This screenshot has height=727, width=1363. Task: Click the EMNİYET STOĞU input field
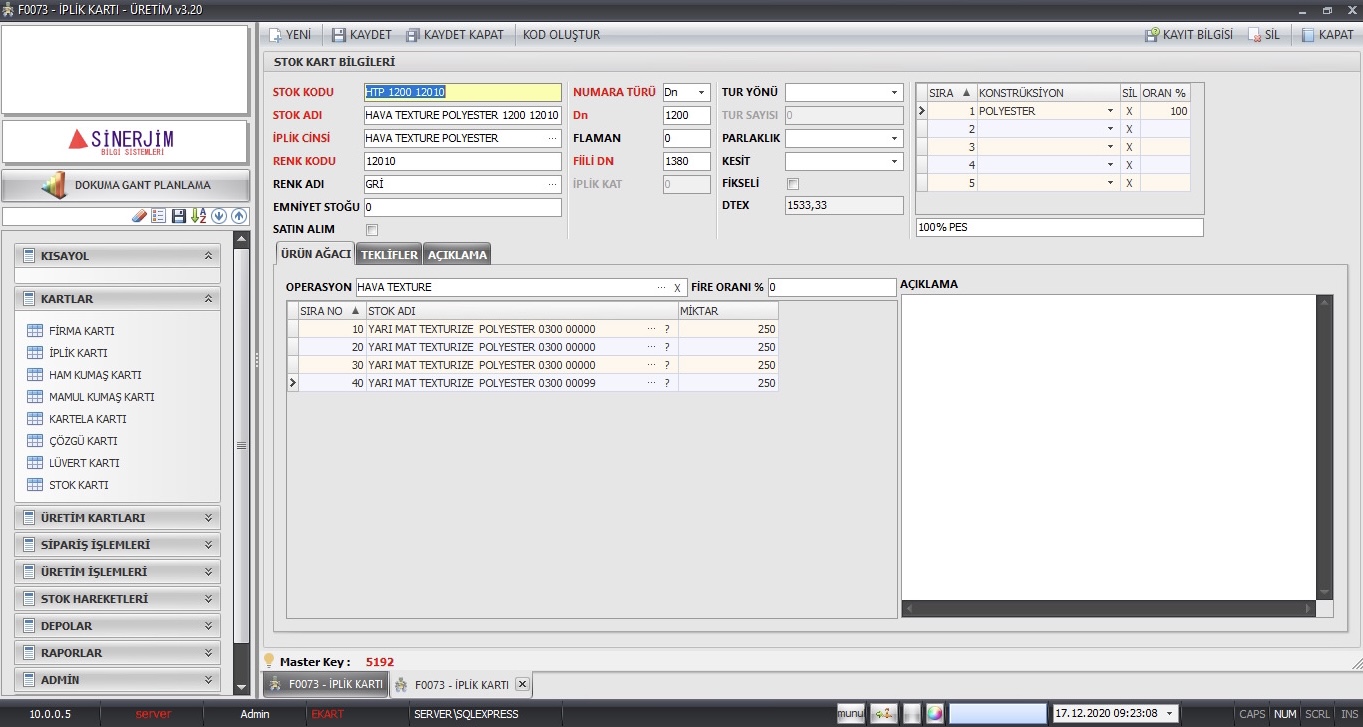click(x=462, y=207)
